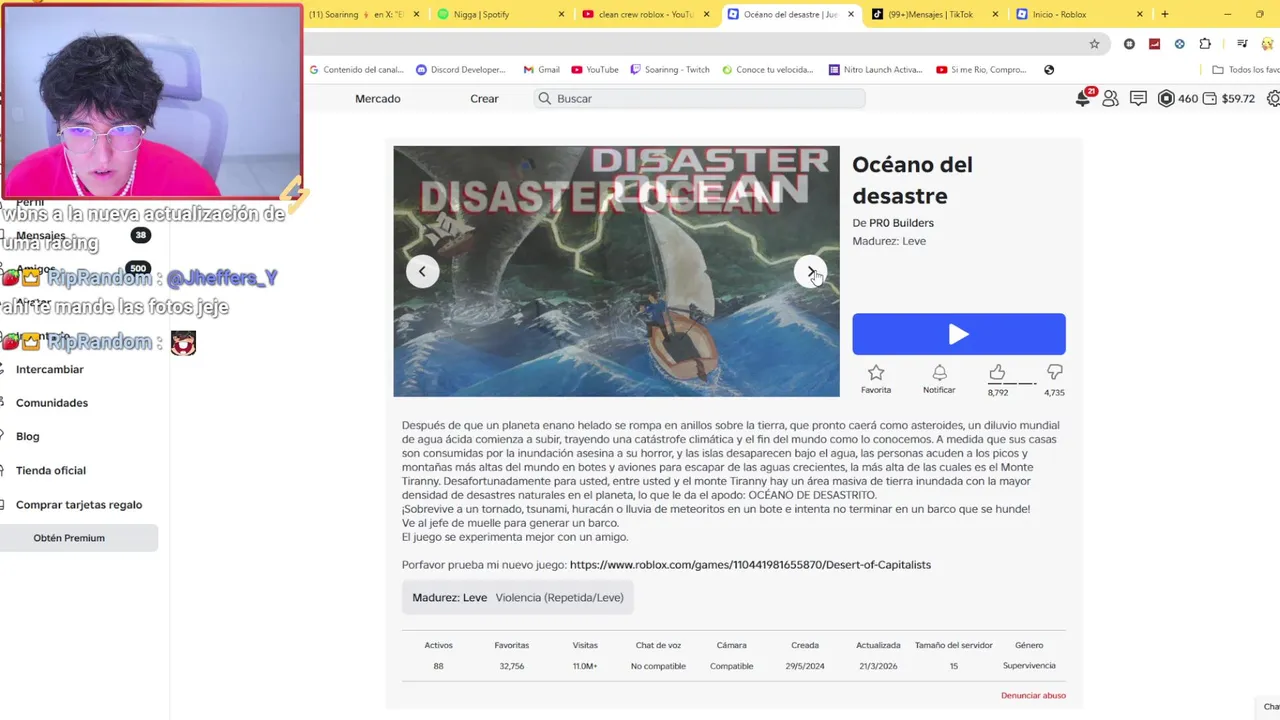Screen dimensions: 1280x720
Task: Click the Madurez: Leve violence label
Action: (x=518, y=598)
